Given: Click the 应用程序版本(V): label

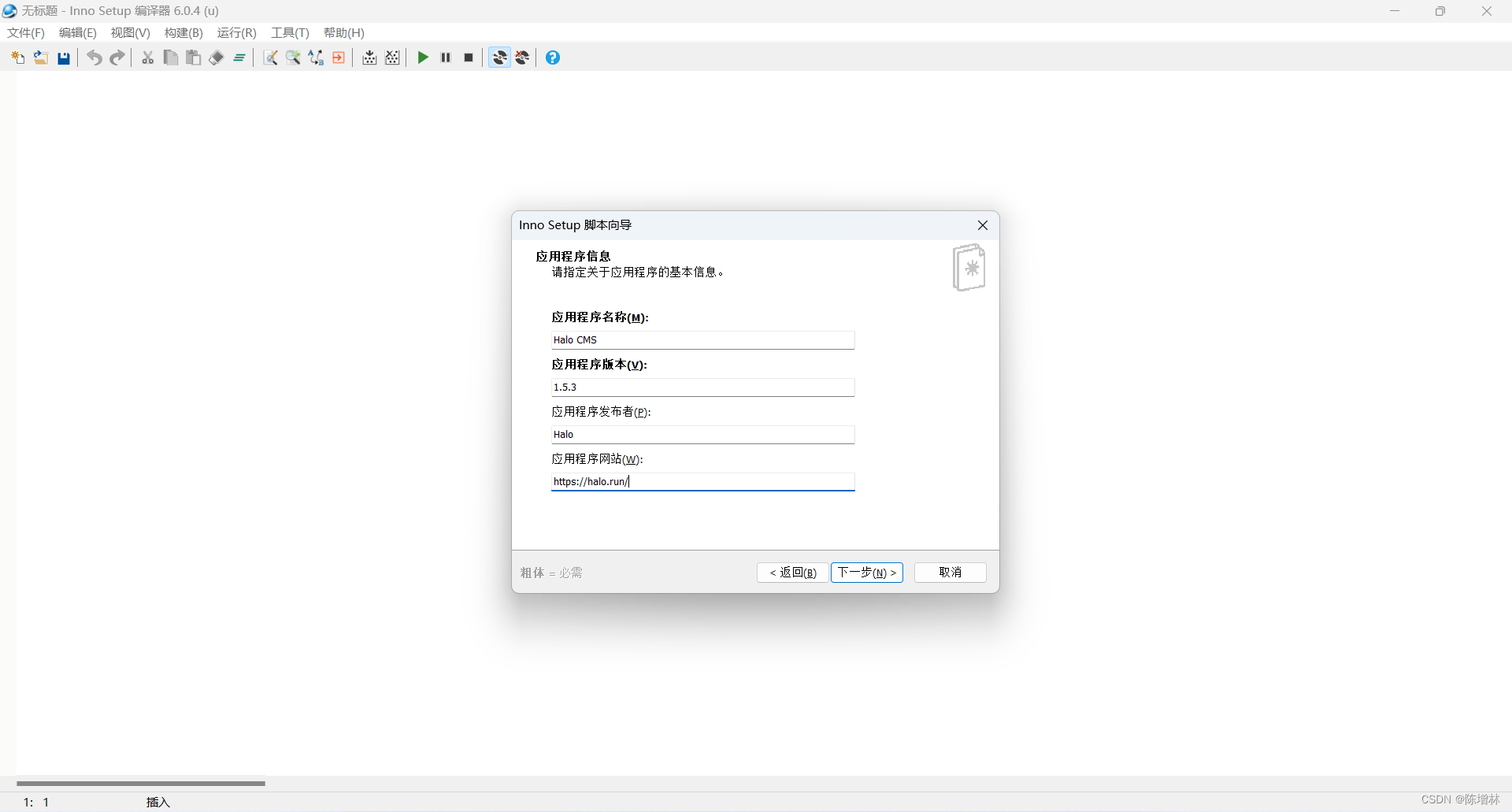Looking at the screenshot, I should pos(599,364).
